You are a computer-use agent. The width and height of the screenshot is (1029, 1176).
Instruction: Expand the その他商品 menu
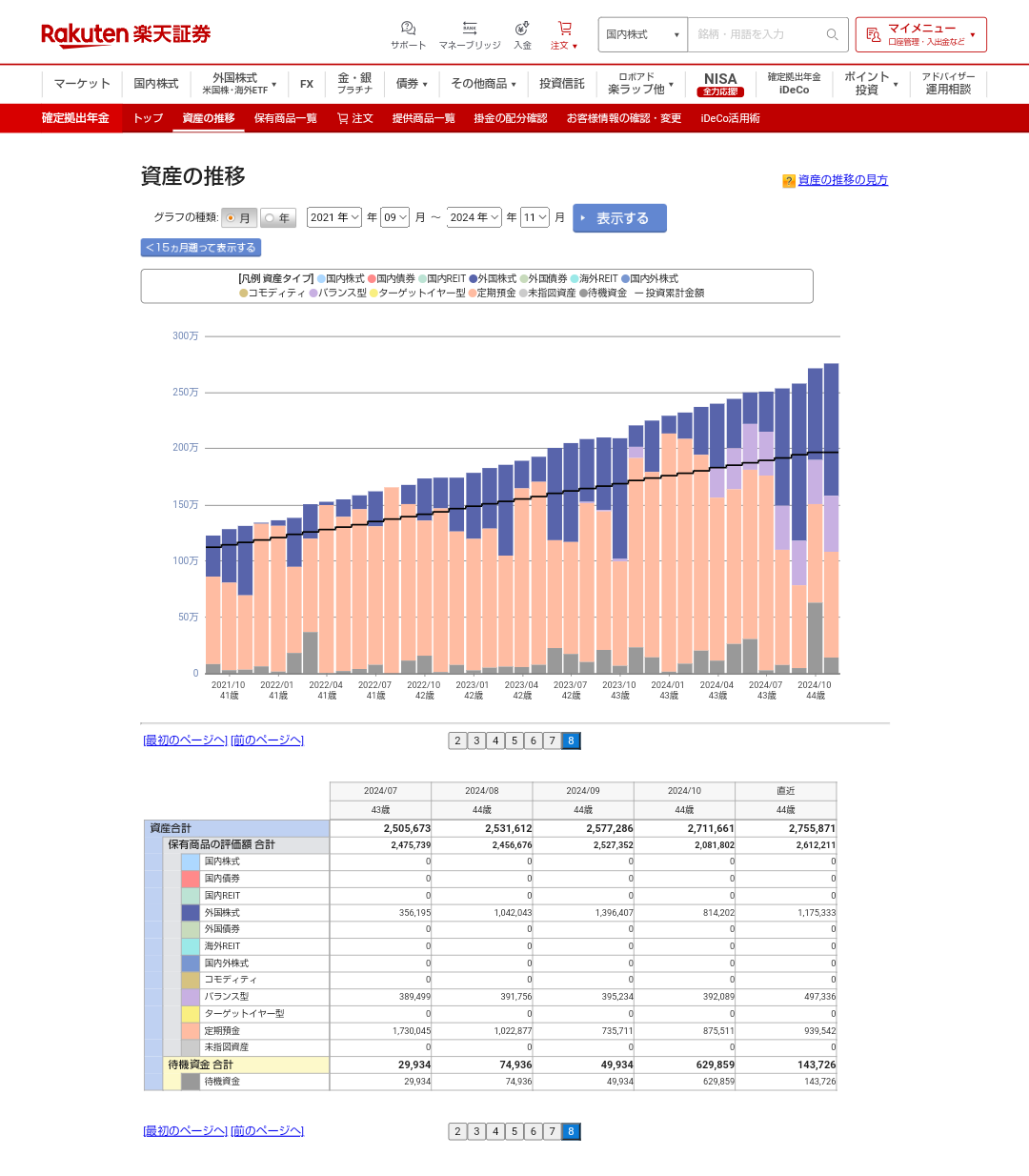(x=483, y=84)
